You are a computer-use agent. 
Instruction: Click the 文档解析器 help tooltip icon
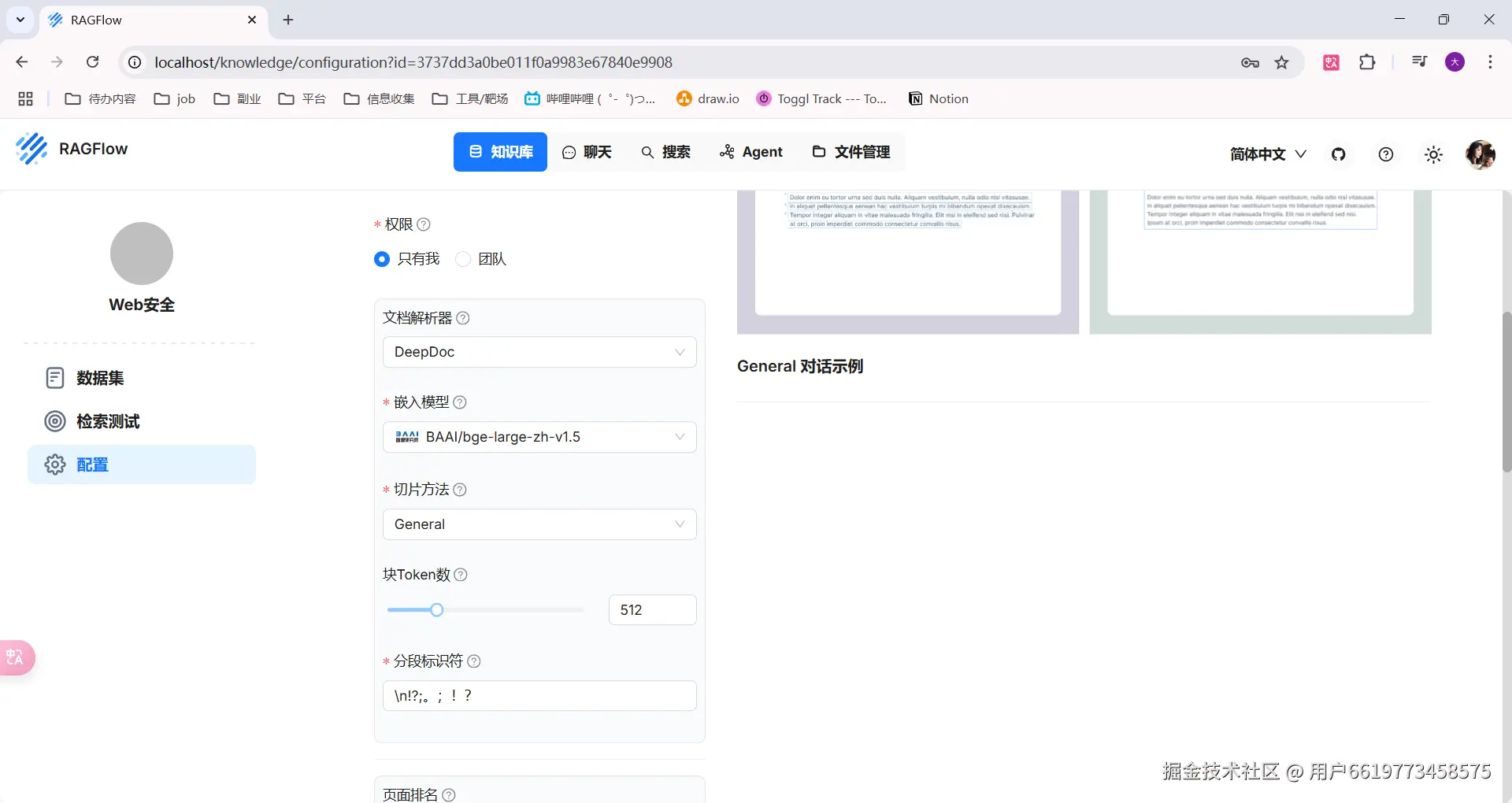pos(463,318)
